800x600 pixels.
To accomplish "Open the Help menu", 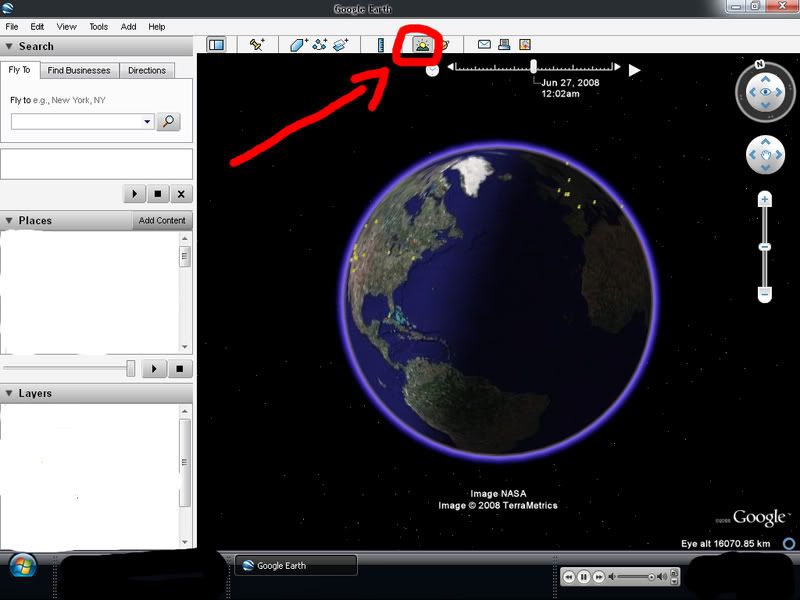I will coord(157,27).
